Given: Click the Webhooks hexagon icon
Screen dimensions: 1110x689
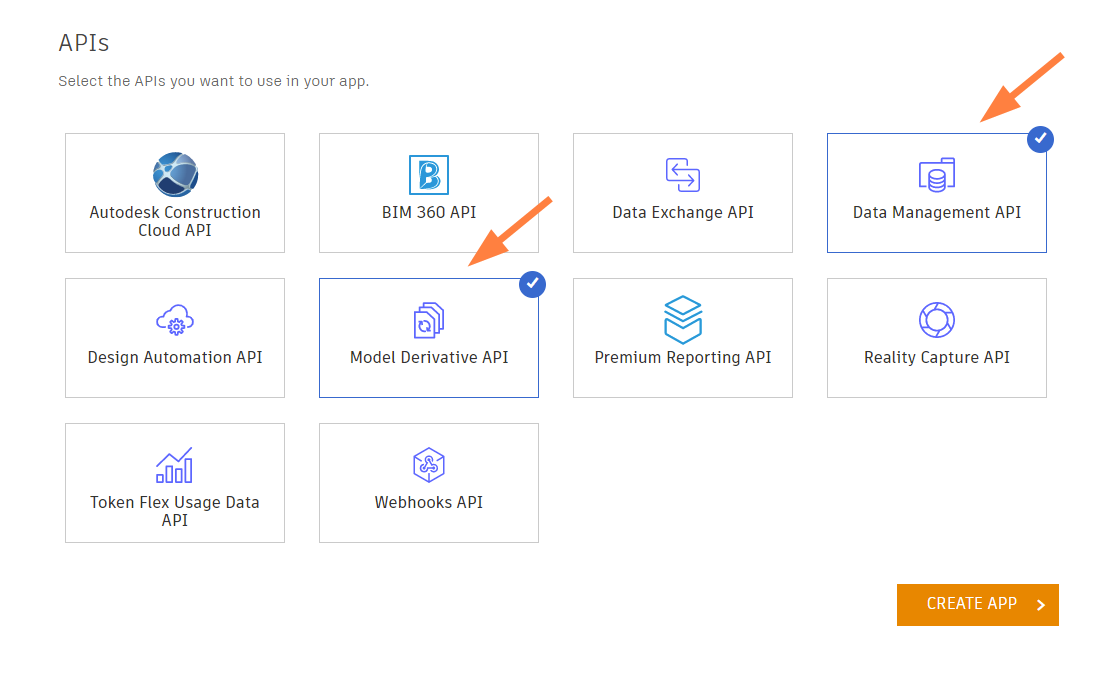Looking at the screenshot, I should pyautogui.click(x=429, y=466).
